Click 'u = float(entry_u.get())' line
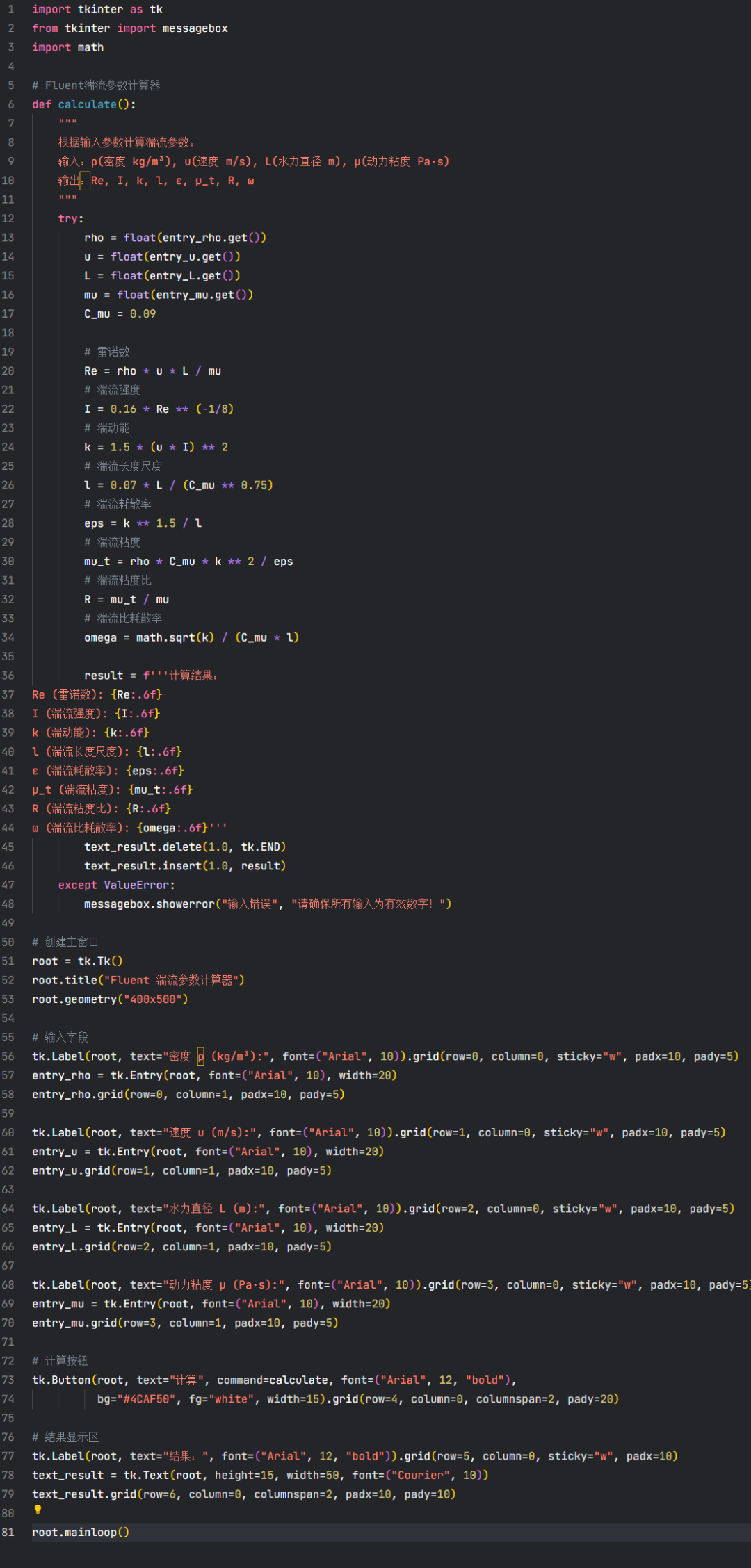Viewport: 751px width, 1568px height. (x=162, y=256)
